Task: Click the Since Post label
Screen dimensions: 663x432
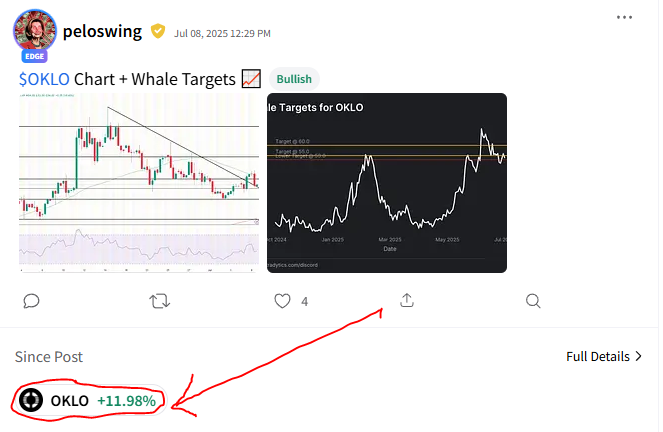Action: (49, 357)
